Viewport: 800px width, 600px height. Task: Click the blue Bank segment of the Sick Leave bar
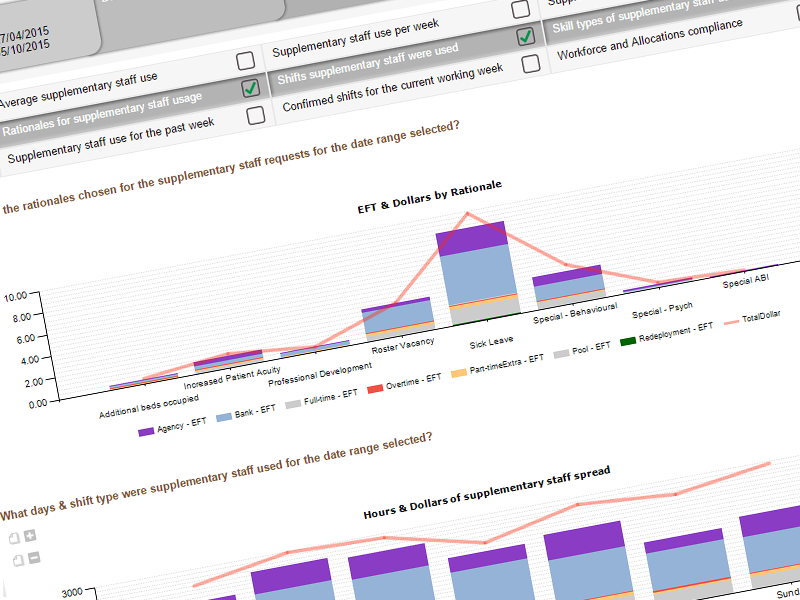[478, 274]
